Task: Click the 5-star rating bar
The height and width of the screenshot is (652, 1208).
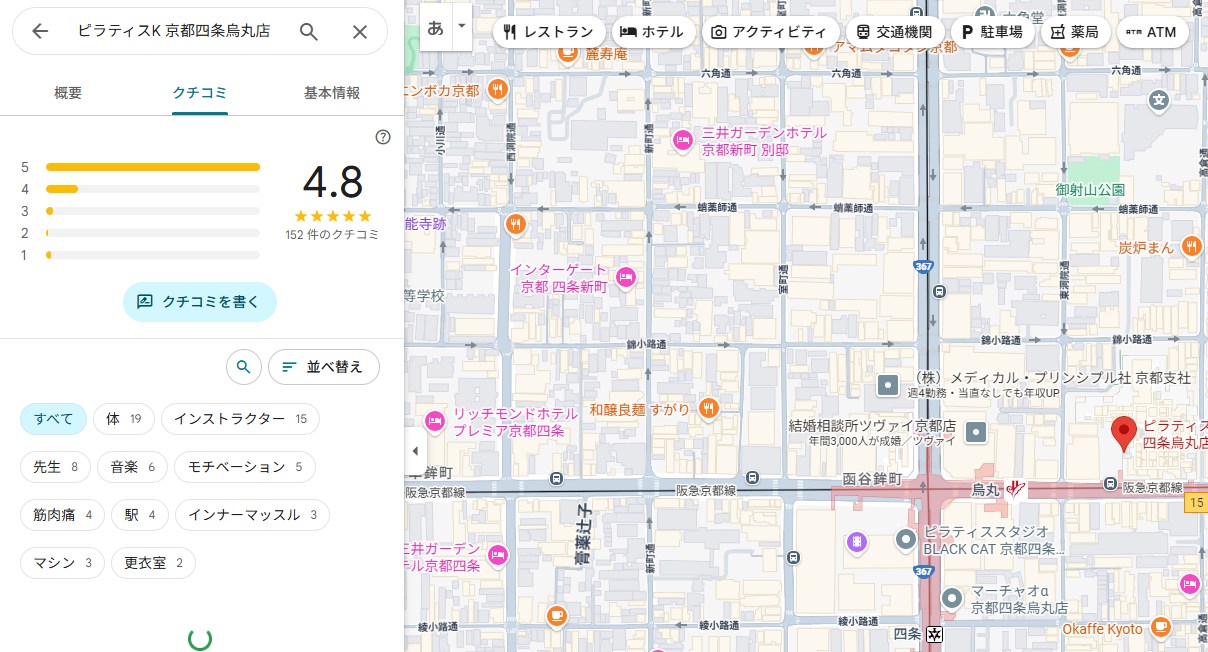Action: [152, 167]
